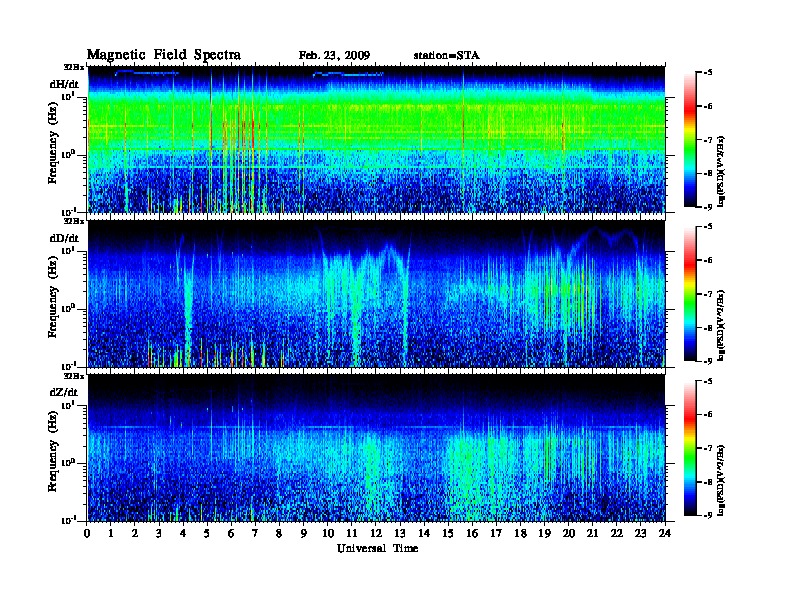
Task: Click hour 24 on the Universal Time axis
Action: [x=665, y=533]
